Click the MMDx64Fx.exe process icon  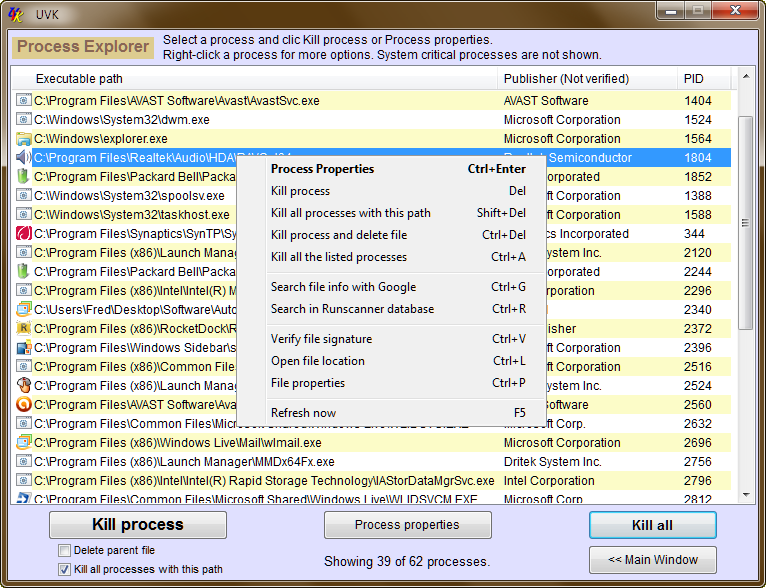click(23, 462)
